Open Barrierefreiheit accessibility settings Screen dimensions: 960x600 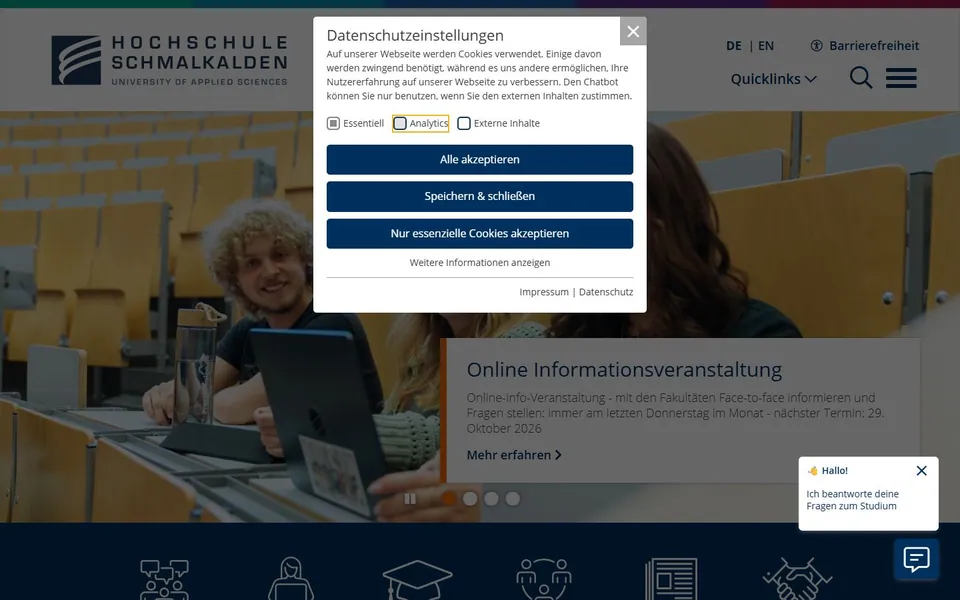coord(864,46)
